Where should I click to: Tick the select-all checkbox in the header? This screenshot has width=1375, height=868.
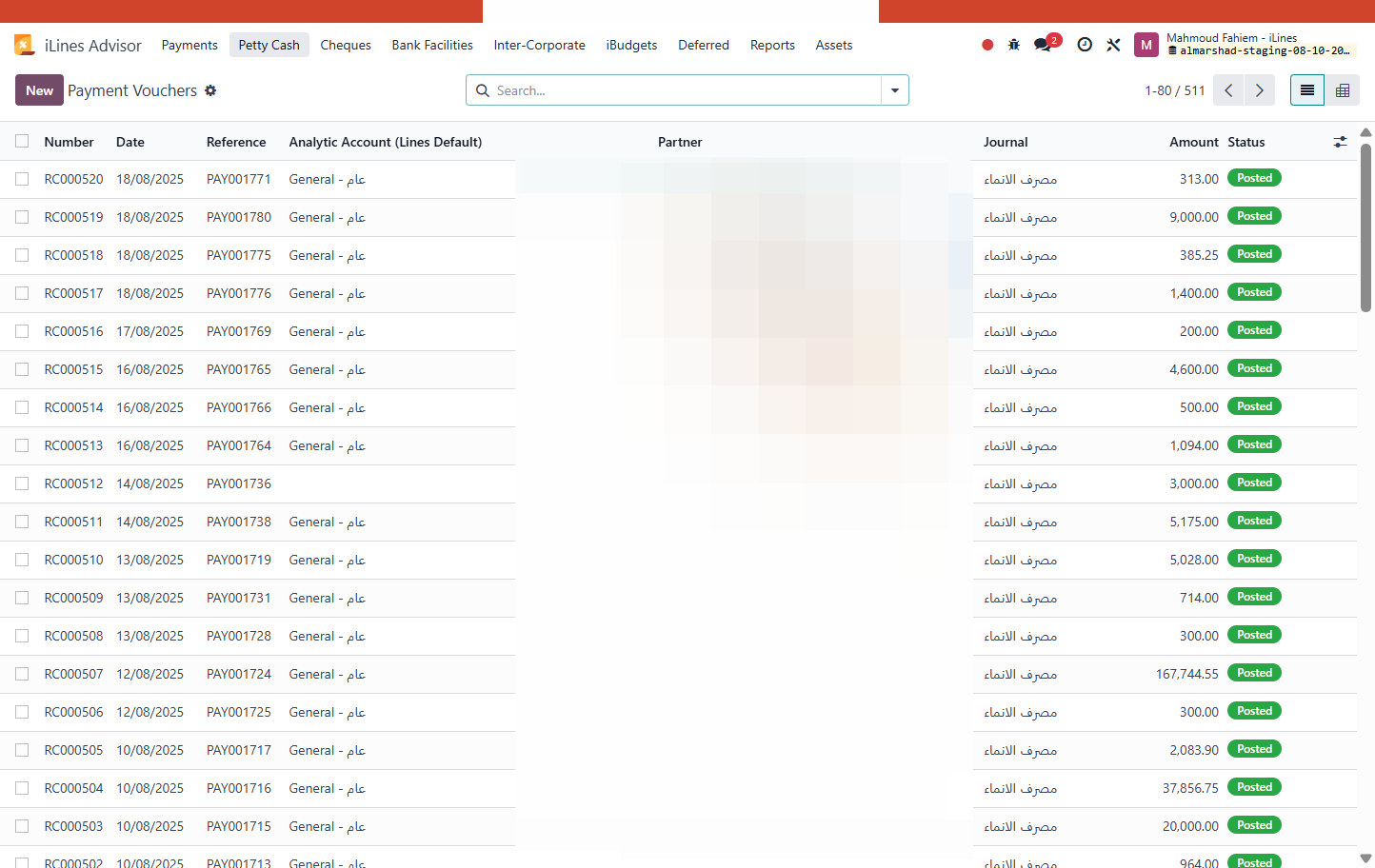point(22,141)
